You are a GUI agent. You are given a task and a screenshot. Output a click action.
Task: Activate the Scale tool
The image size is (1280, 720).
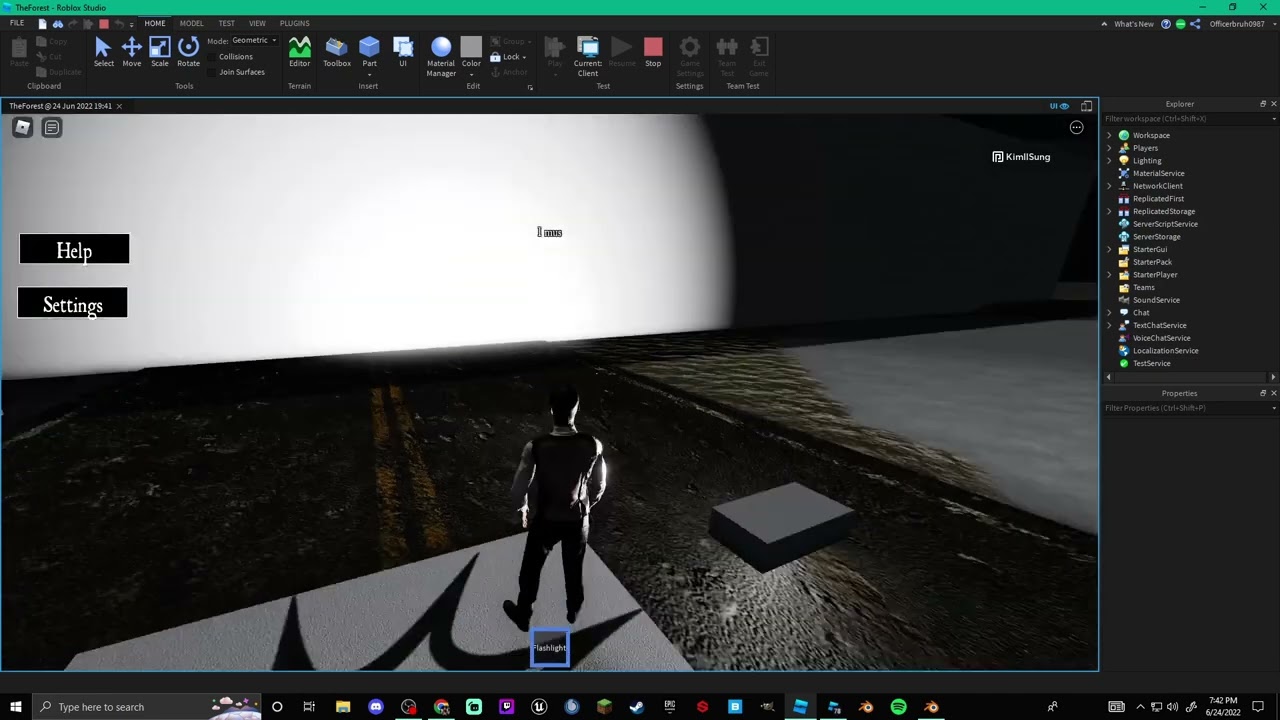click(160, 52)
